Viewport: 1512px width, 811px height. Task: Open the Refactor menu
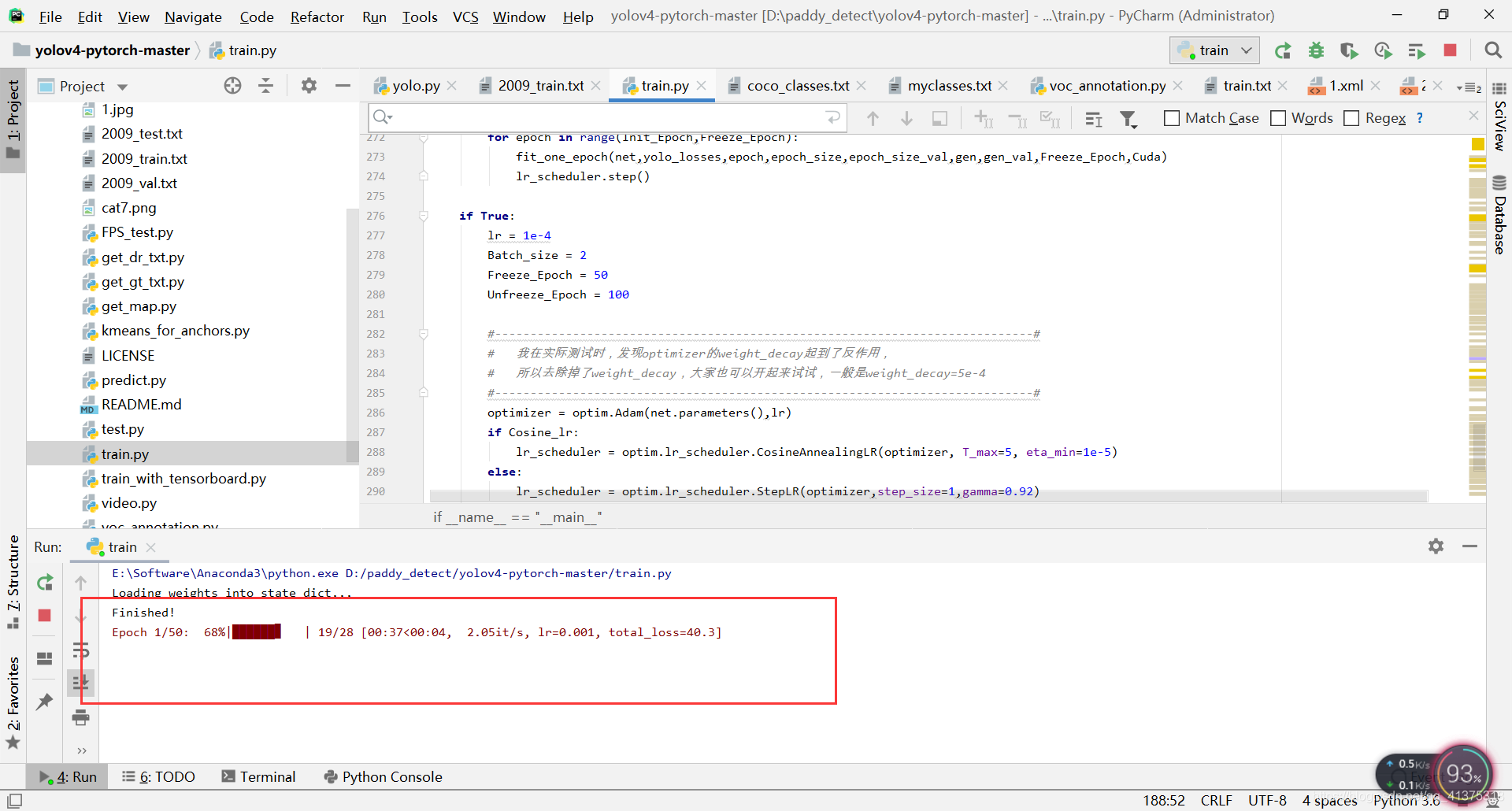[317, 17]
